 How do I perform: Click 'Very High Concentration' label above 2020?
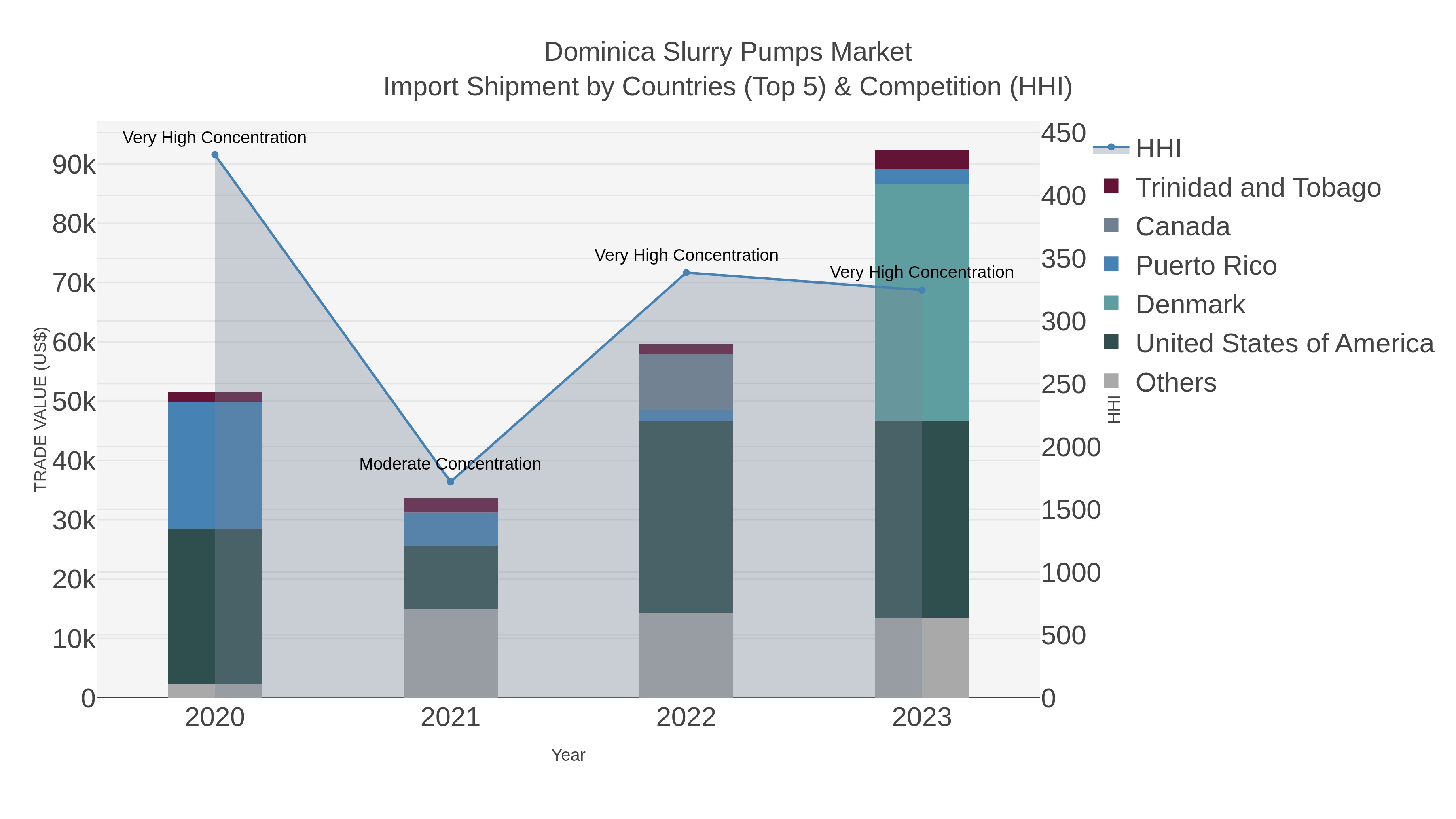click(214, 138)
